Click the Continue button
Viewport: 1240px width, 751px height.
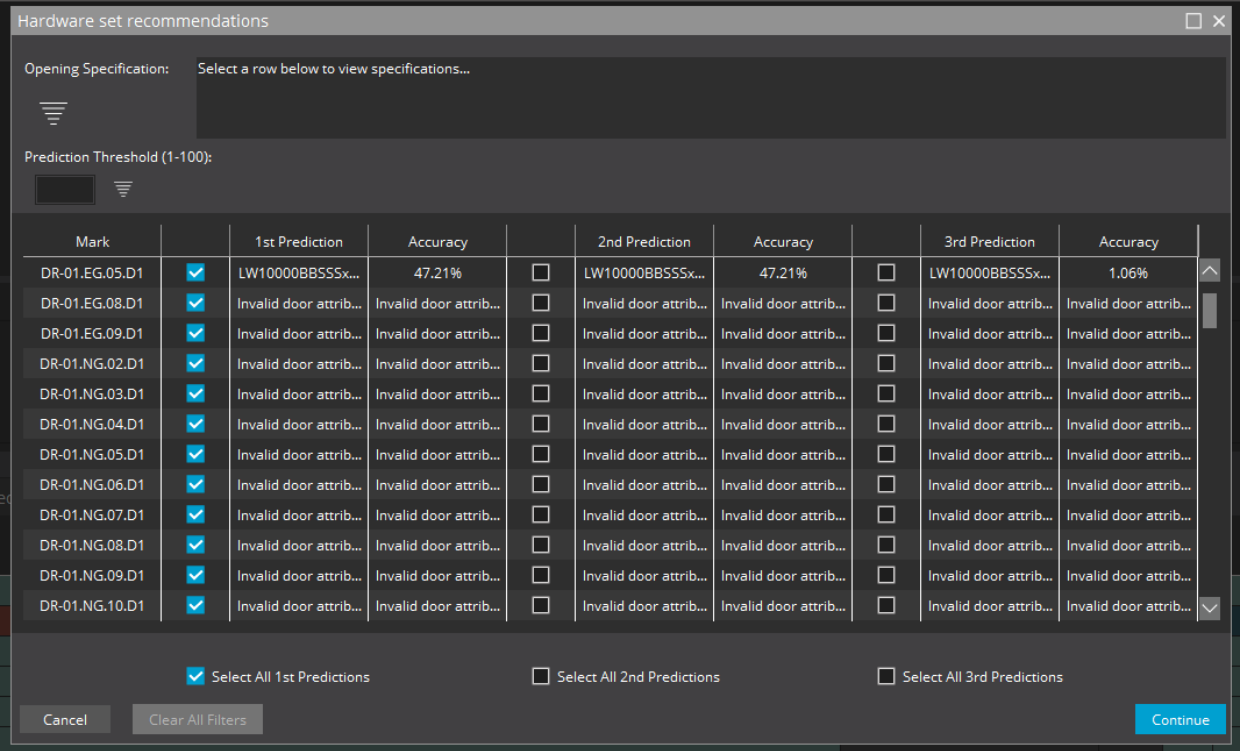tap(1180, 719)
